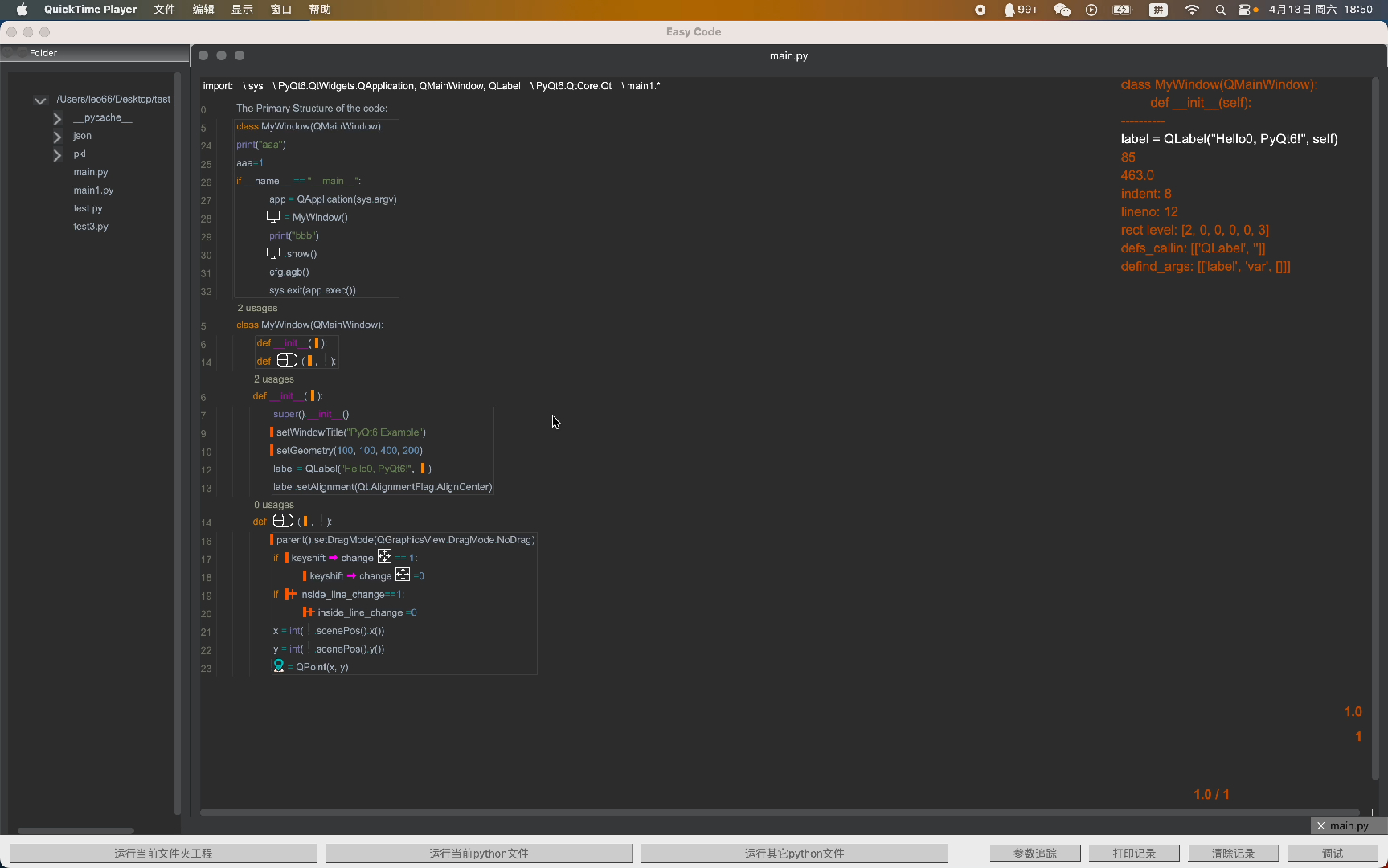Open Spotlight search magnifier icon
The image size is (1388, 868).
click(x=1221, y=10)
